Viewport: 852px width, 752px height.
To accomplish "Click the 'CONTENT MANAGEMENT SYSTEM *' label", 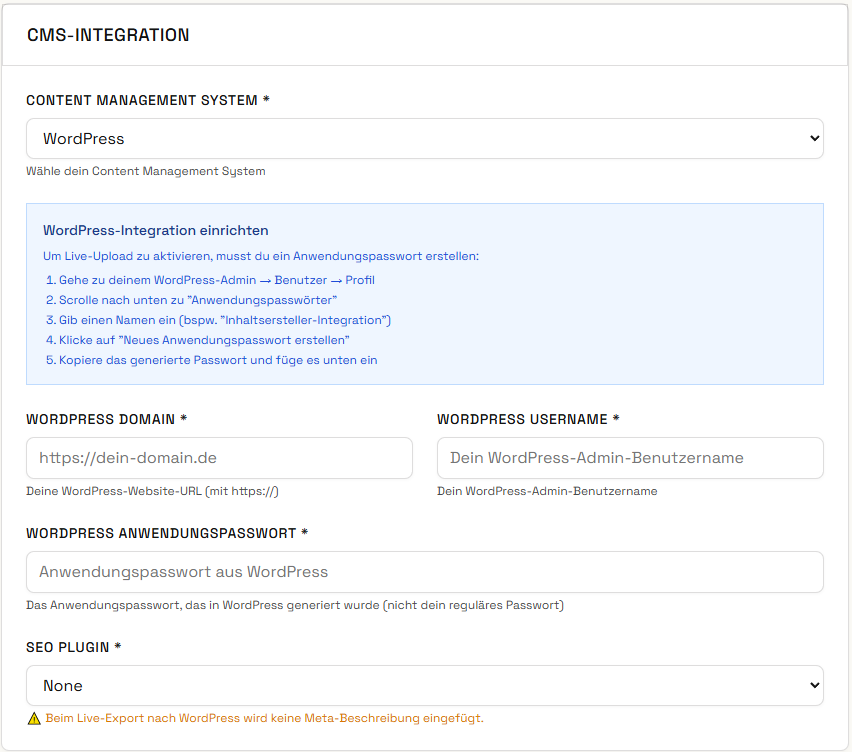I will pyautogui.click(x=148, y=101).
